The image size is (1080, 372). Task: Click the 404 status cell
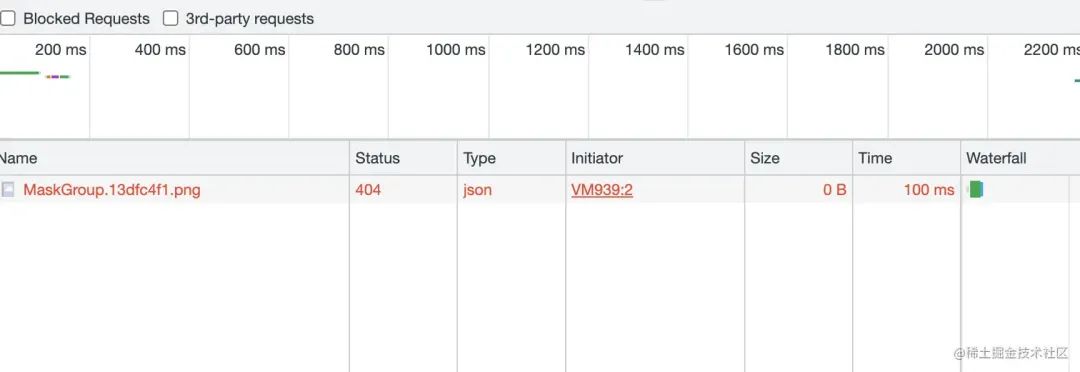(368, 190)
